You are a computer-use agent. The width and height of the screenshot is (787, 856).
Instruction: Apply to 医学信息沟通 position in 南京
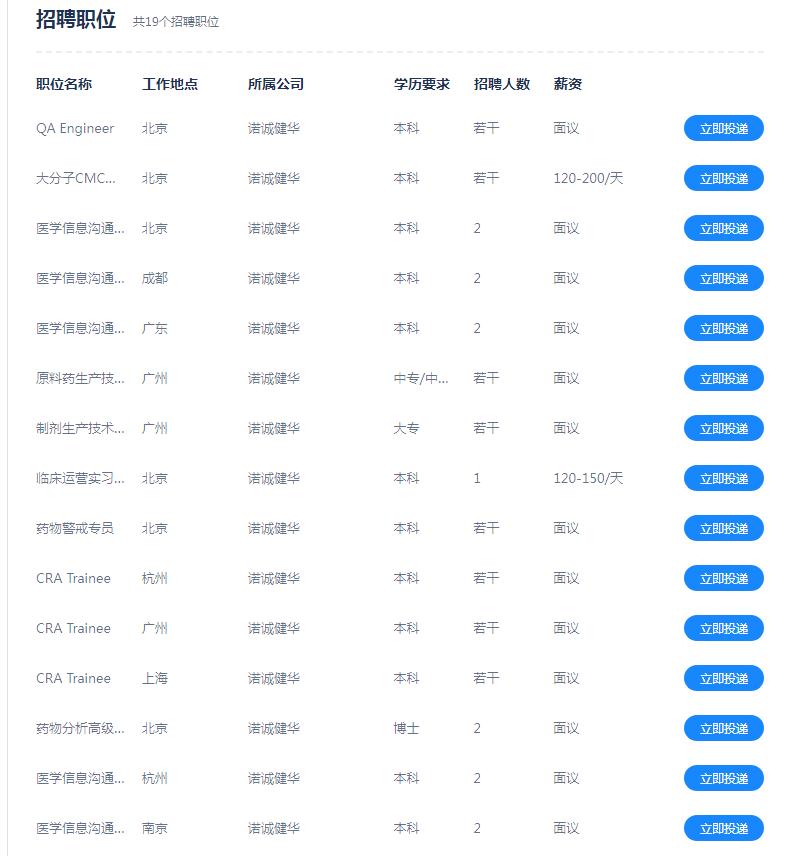tap(723, 828)
